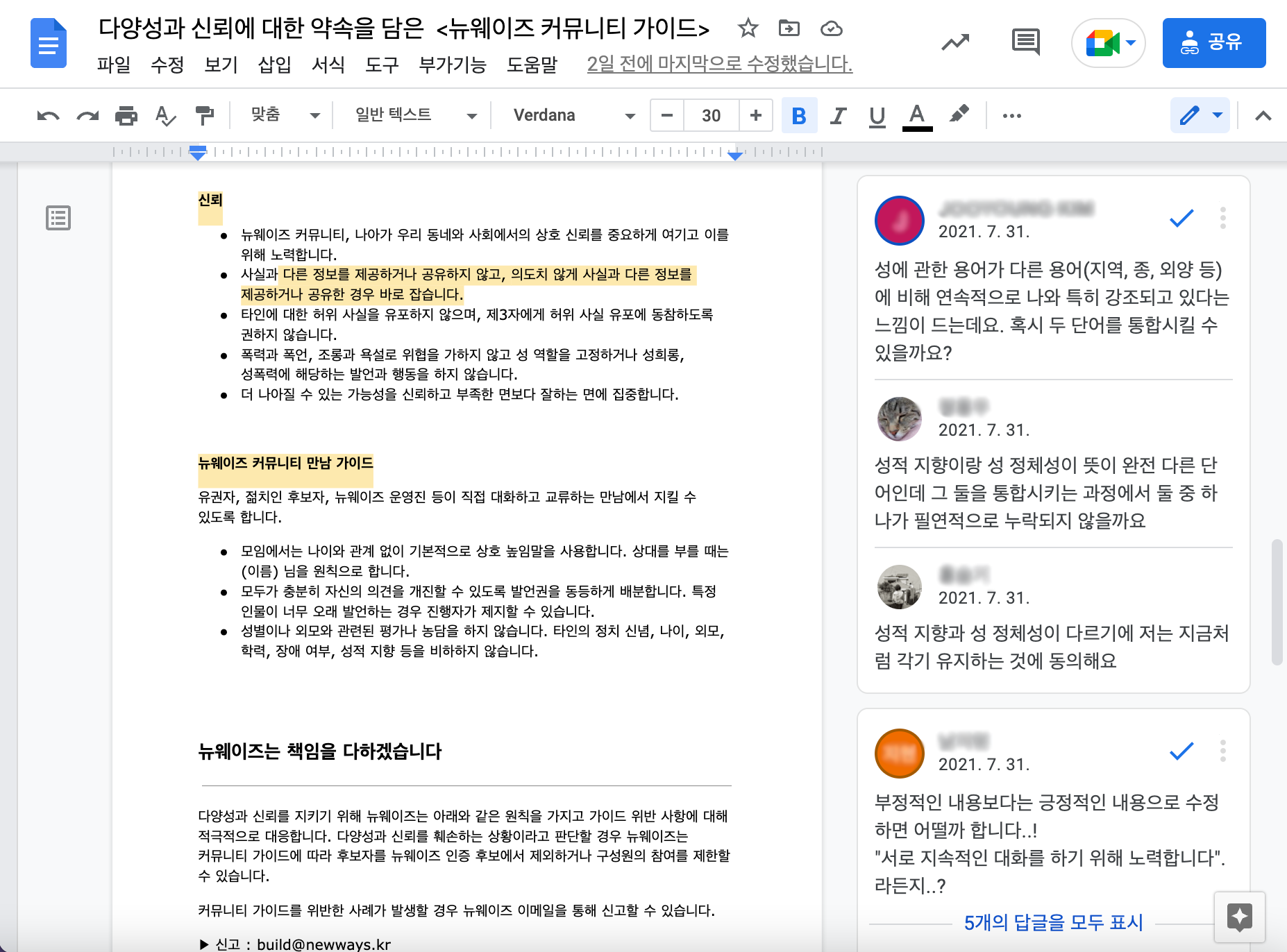Click the orange commenter avatar

click(900, 754)
